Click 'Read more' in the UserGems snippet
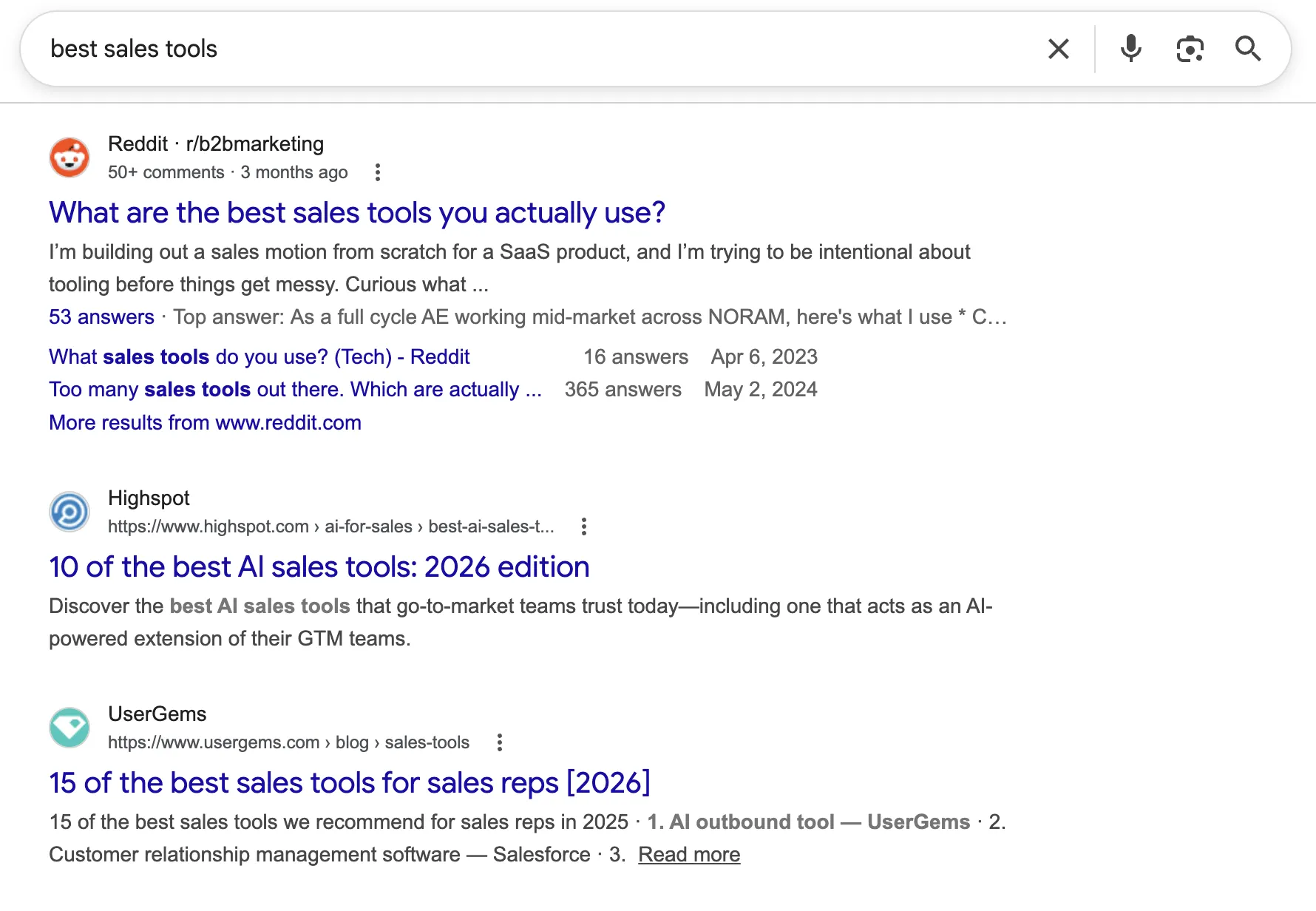The width and height of the screenshot is (1316, 911). click(689, 855)
